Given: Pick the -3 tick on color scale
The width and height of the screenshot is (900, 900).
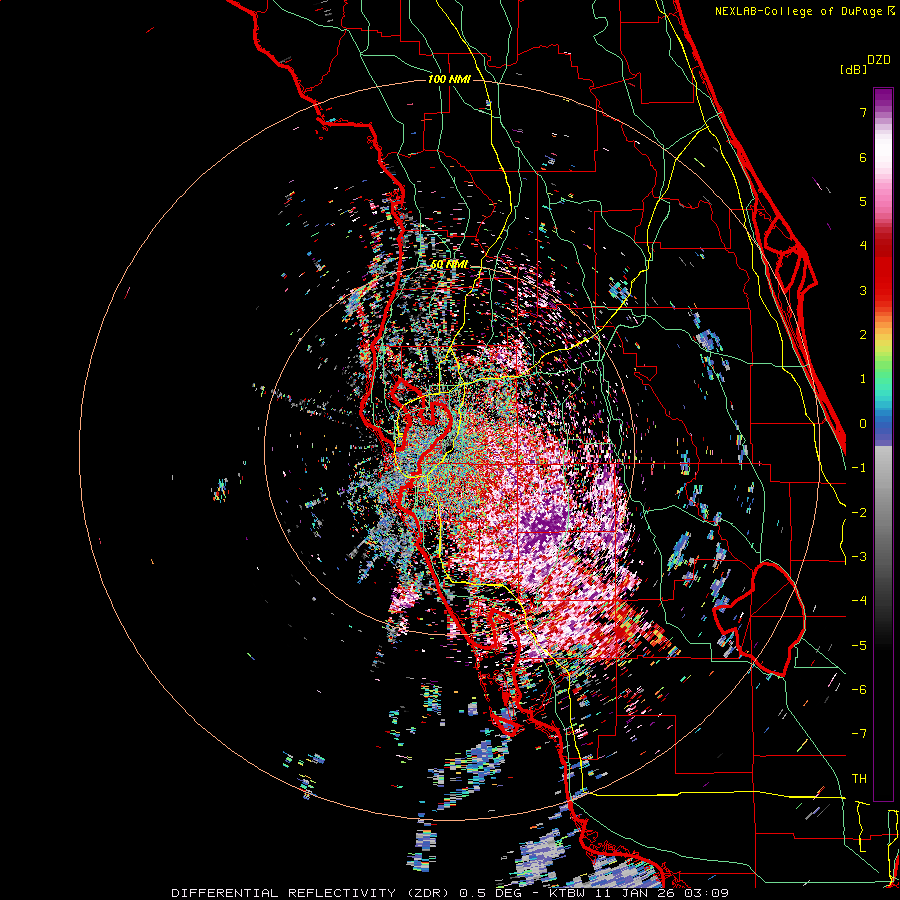Looking at the screenshot, I should (859, 557).
